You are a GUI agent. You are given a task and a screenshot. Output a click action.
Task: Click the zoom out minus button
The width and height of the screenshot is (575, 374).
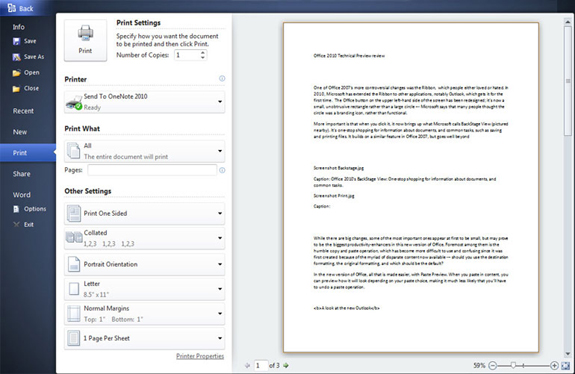493,365
